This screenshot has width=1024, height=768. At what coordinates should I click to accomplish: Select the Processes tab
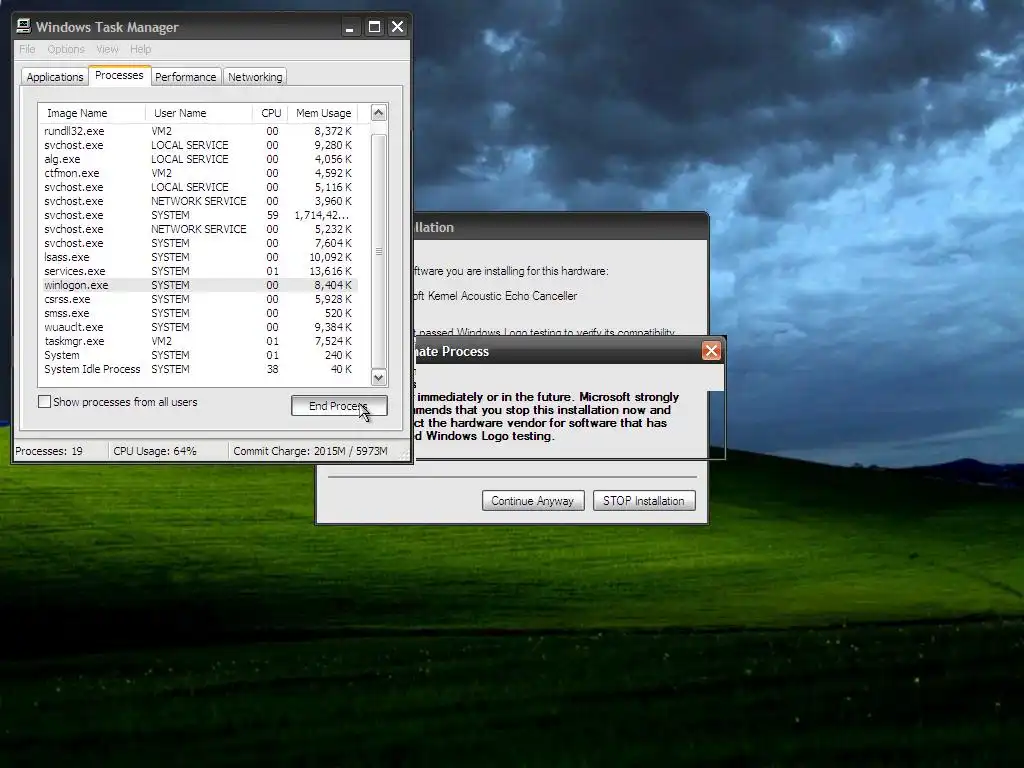(119, 75)
